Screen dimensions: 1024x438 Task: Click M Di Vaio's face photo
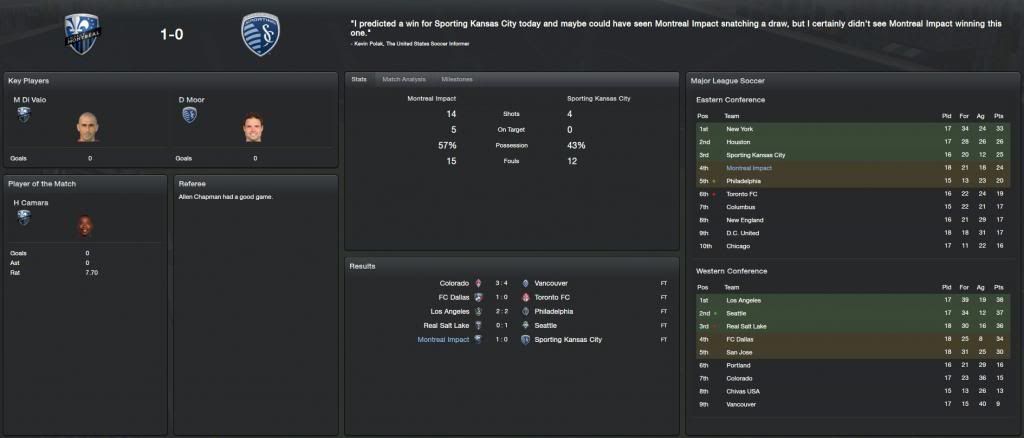(88, 127)
